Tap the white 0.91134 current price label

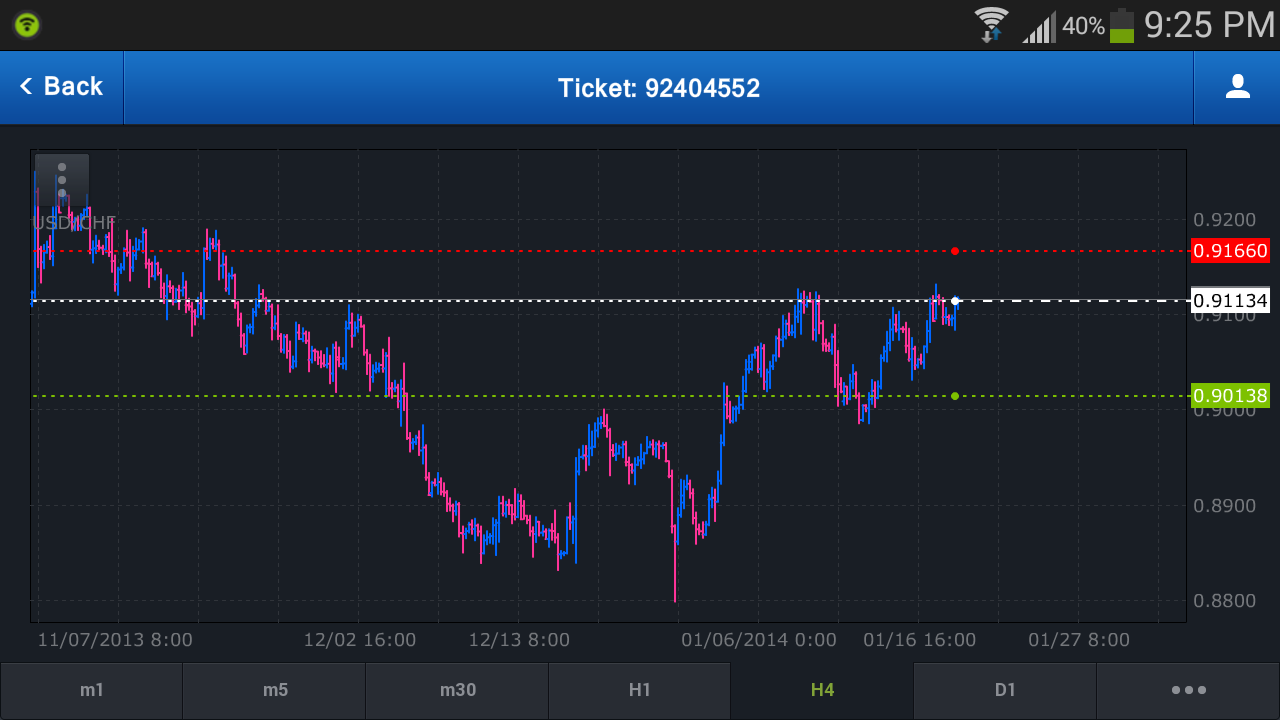point(1230,300)
